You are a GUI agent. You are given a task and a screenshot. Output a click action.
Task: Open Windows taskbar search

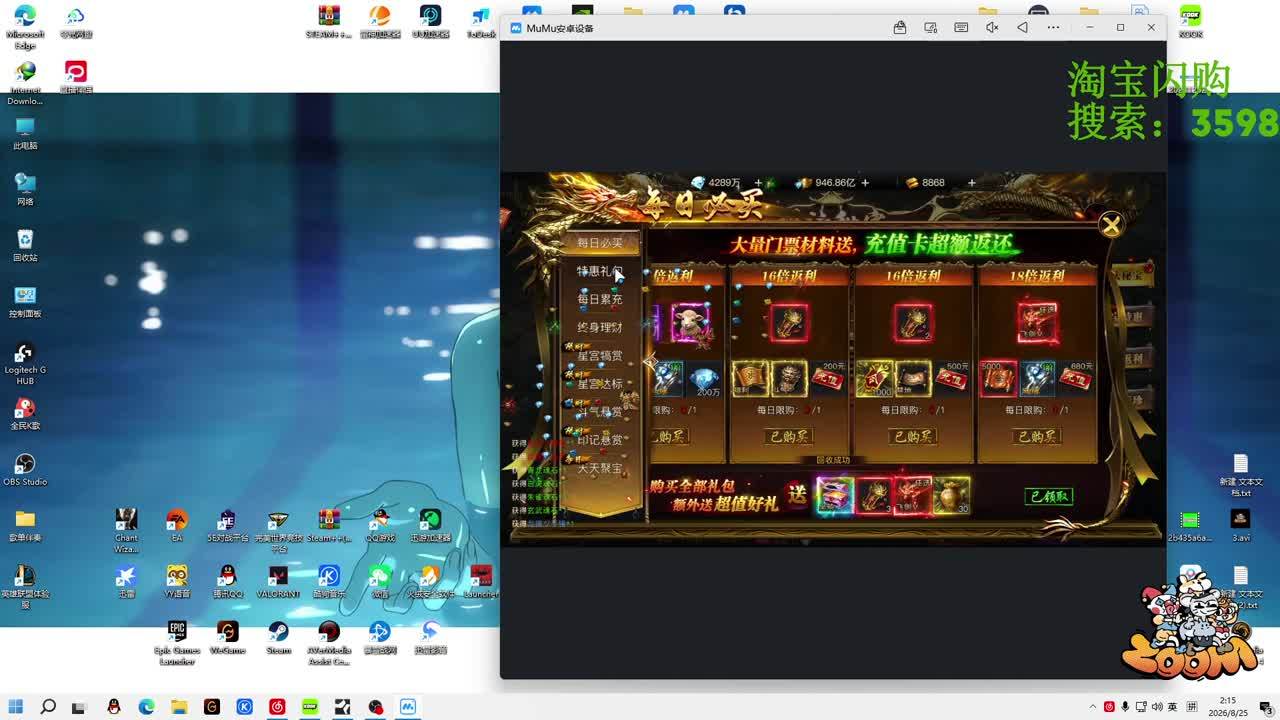[x=48, y=707]
